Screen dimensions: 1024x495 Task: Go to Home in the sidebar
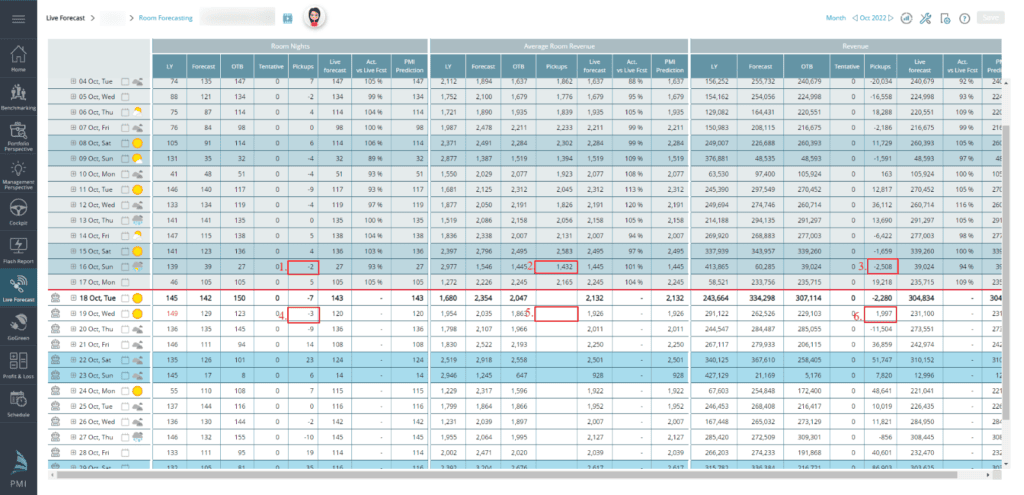[x=18, y=60]
